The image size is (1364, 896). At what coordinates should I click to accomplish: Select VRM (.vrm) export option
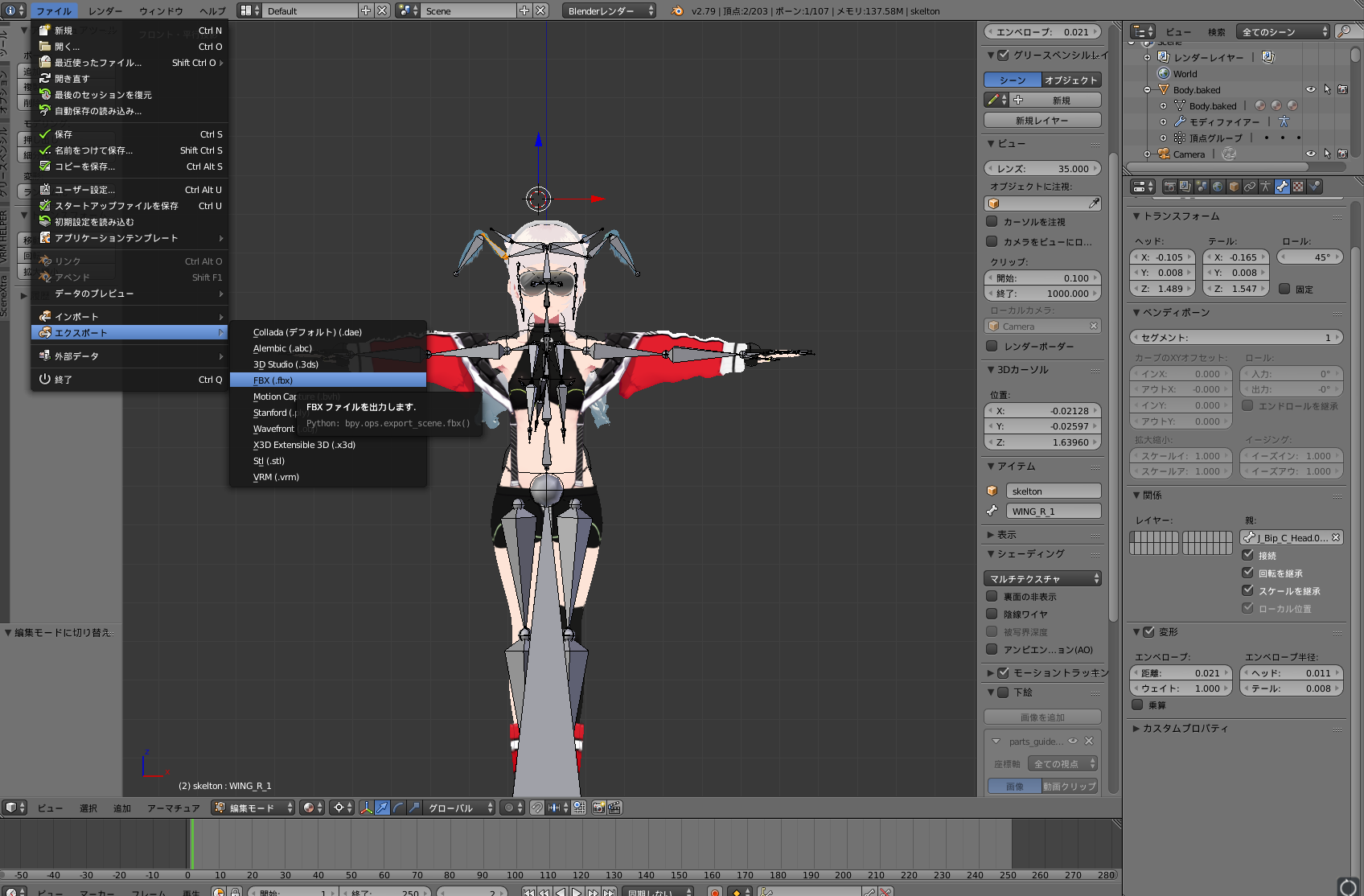pyautogui.click(x=276, y=477)
